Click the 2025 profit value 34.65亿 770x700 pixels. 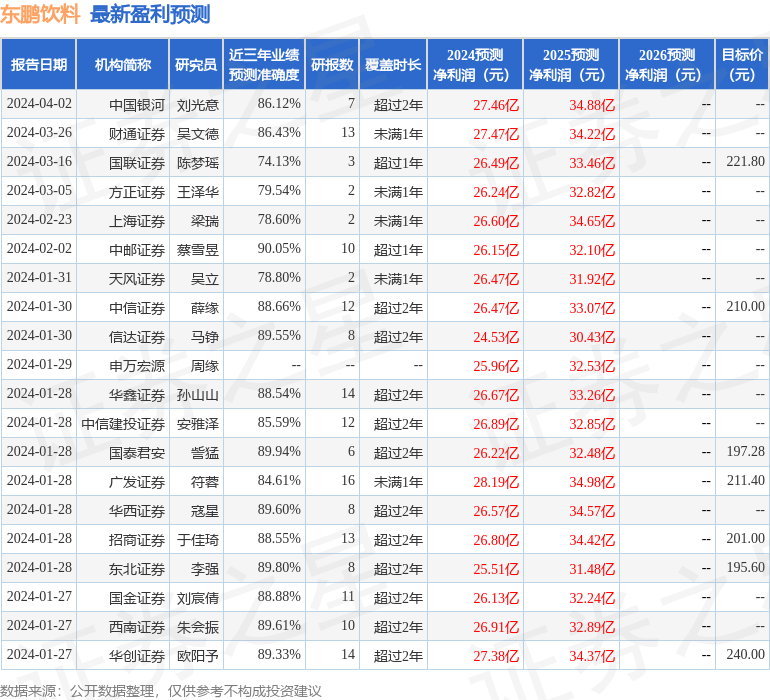pos(592,221)
